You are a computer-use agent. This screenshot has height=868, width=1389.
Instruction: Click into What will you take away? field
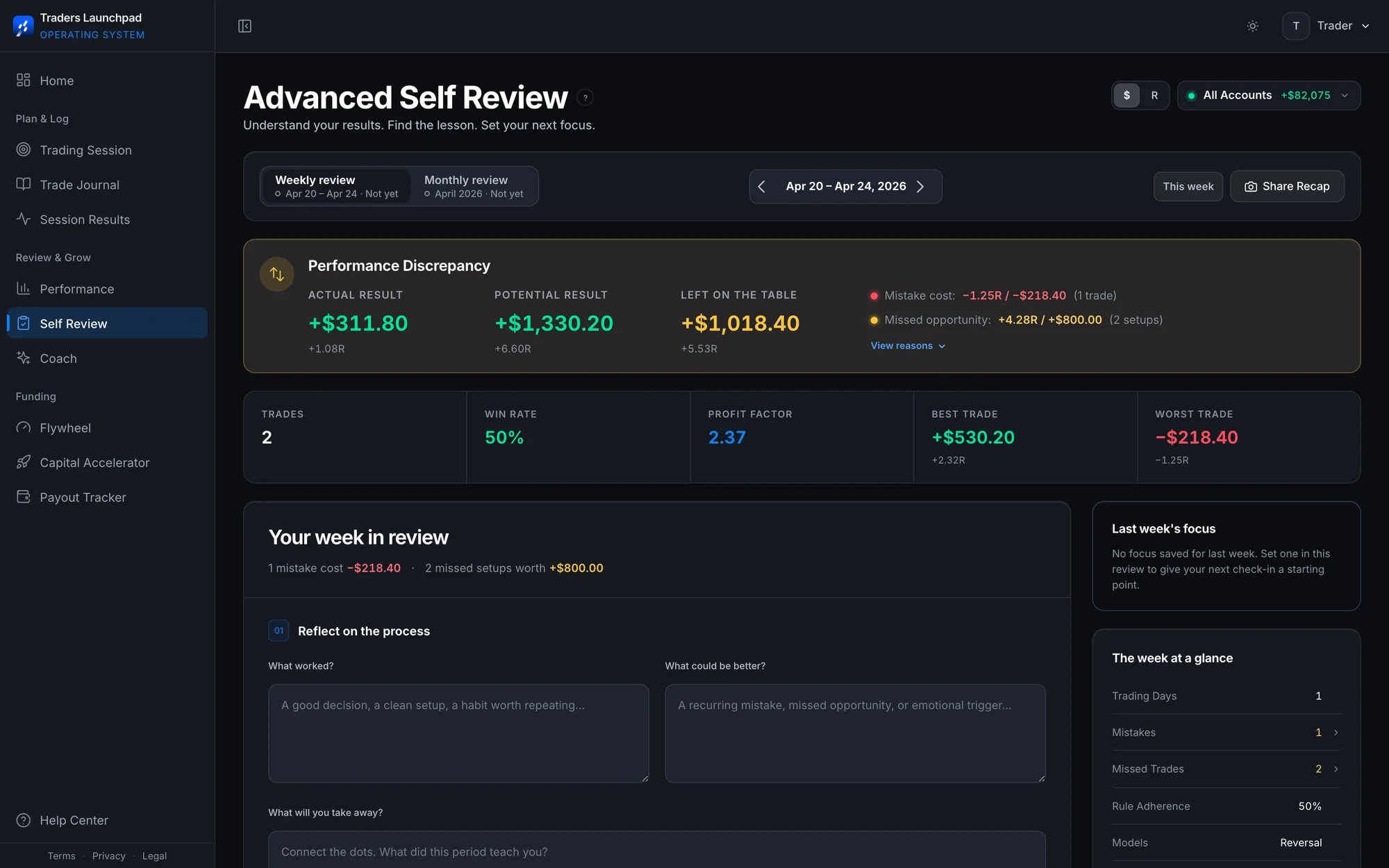[x=657, y=850]
